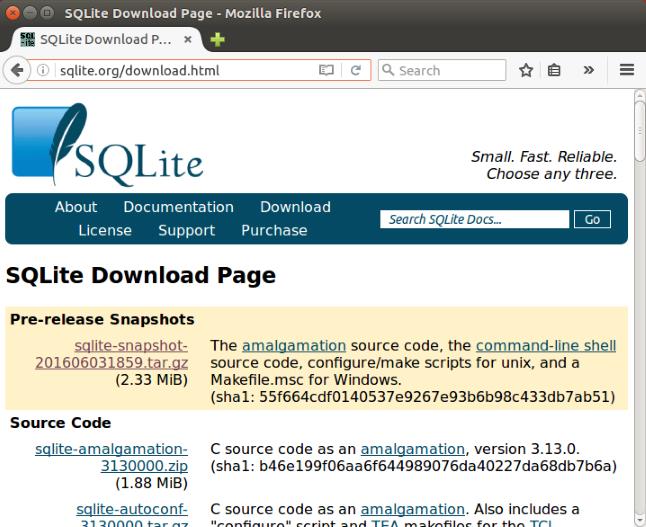646x527 pixels.
Task: Open the Firefox hamburger menu
Action: point(627,70)
